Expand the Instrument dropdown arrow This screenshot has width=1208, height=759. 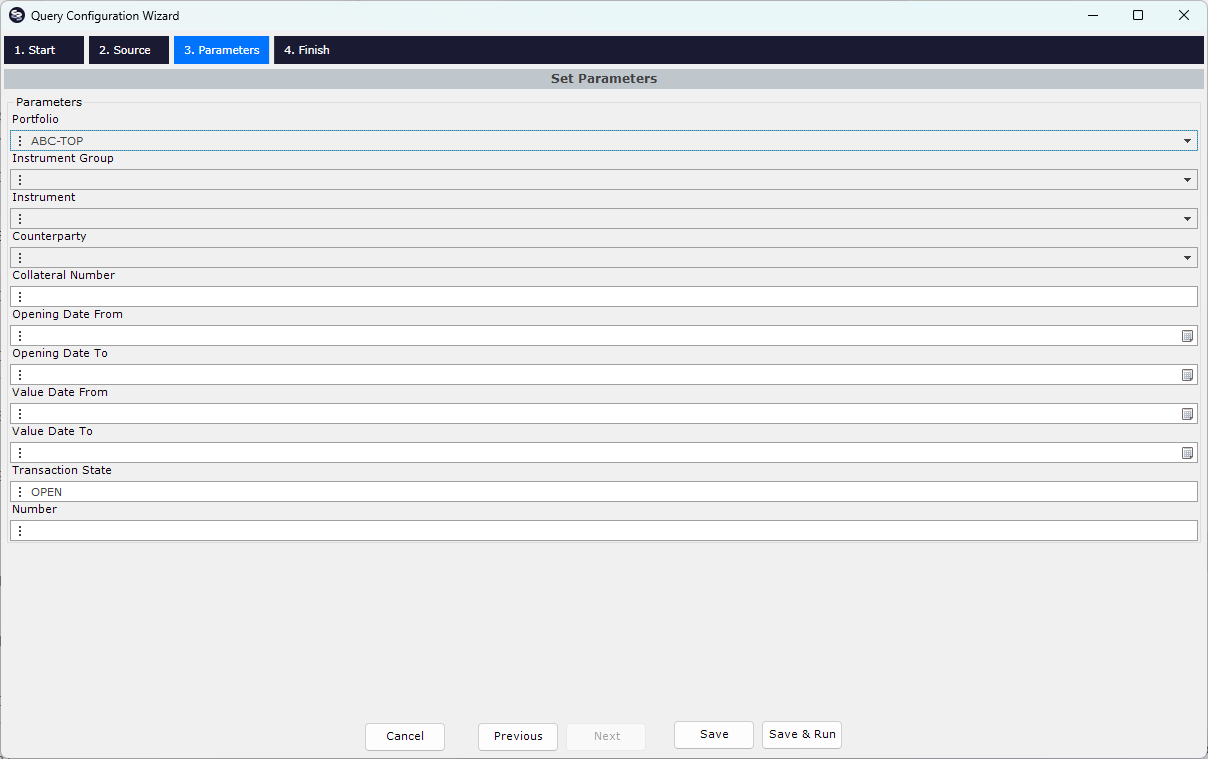coord(1188,219)
